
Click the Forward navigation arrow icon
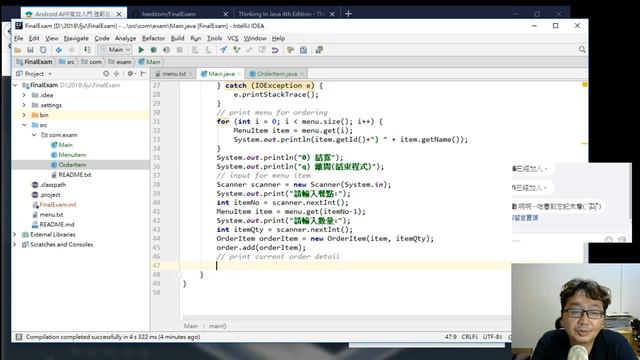(x=72, y=50)
